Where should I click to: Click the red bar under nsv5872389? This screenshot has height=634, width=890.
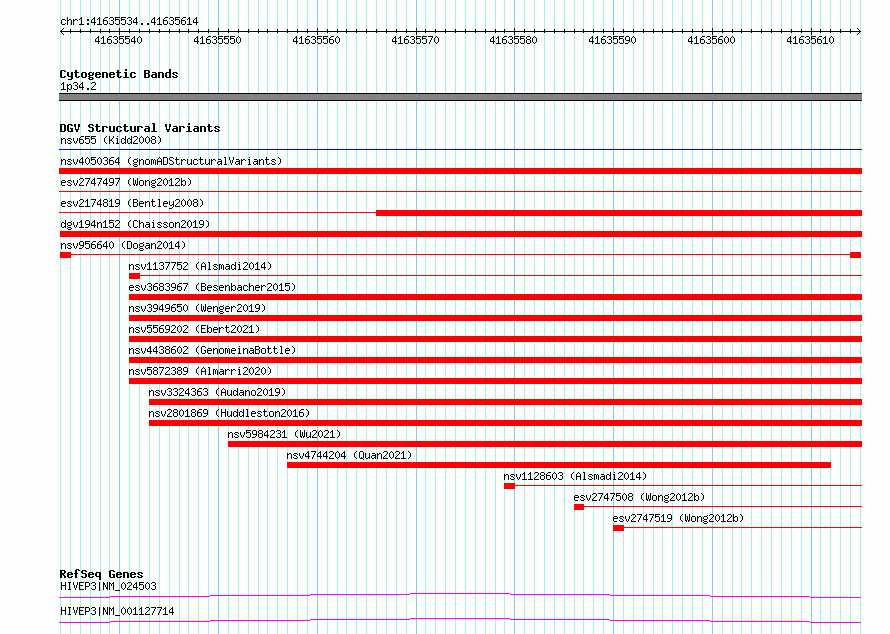(x=496, y=381)
